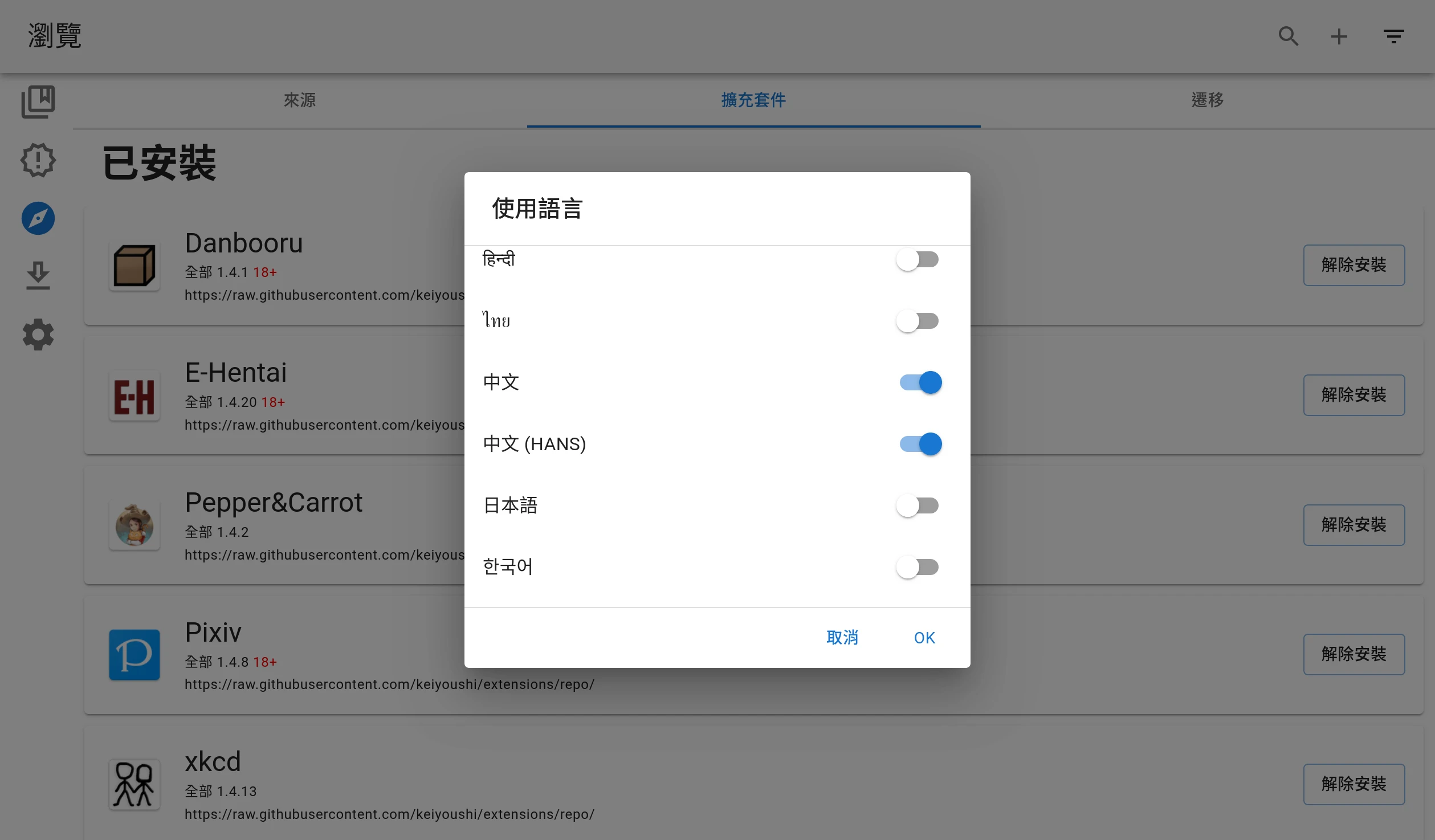Open the library sidebar icon
The width and height of the screenshot is (1435, 840).
[38, 102]
